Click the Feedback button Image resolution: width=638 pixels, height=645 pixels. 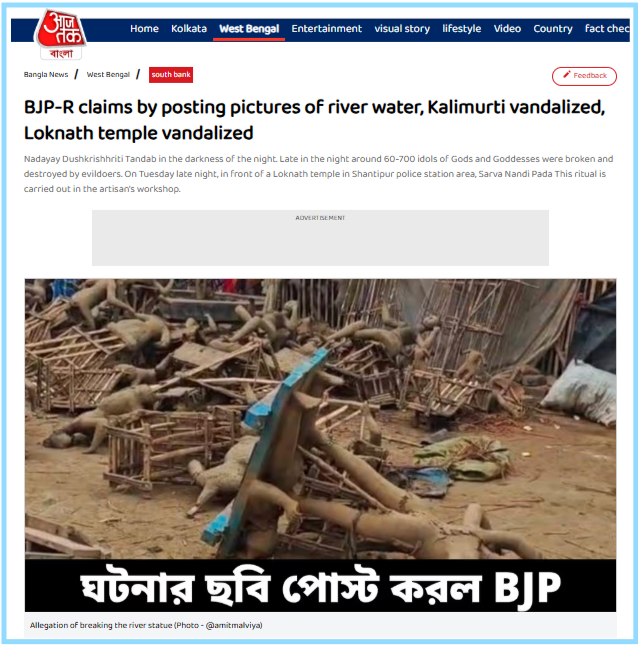(584, 76)
